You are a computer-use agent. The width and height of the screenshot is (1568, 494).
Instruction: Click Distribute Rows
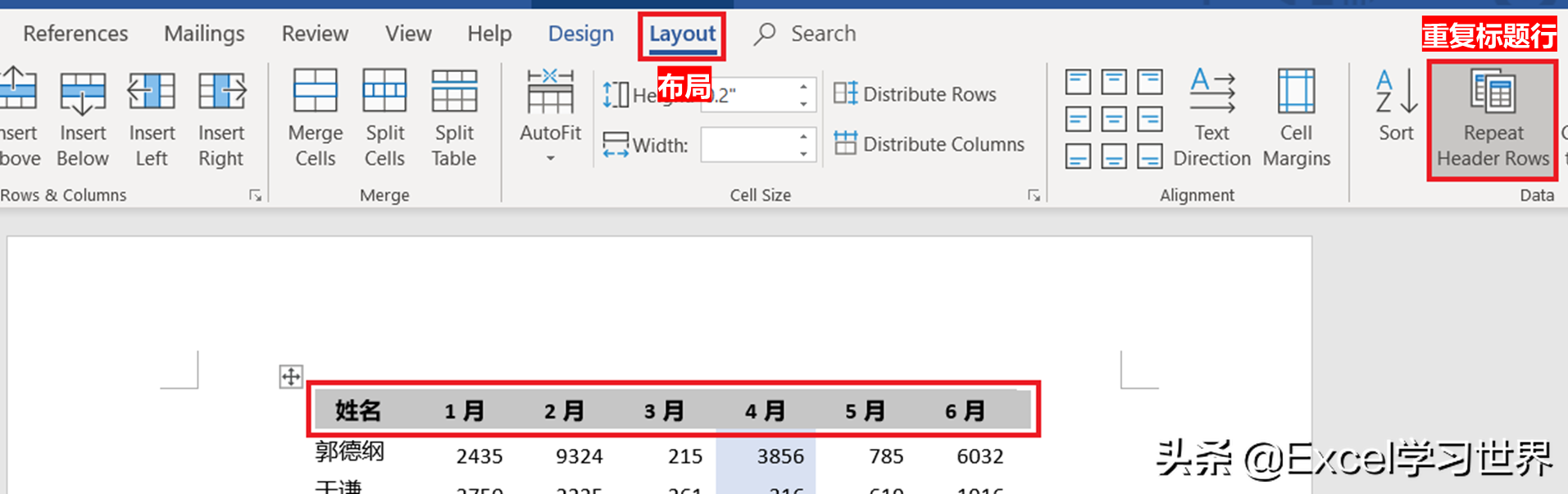tap(915, 94)
